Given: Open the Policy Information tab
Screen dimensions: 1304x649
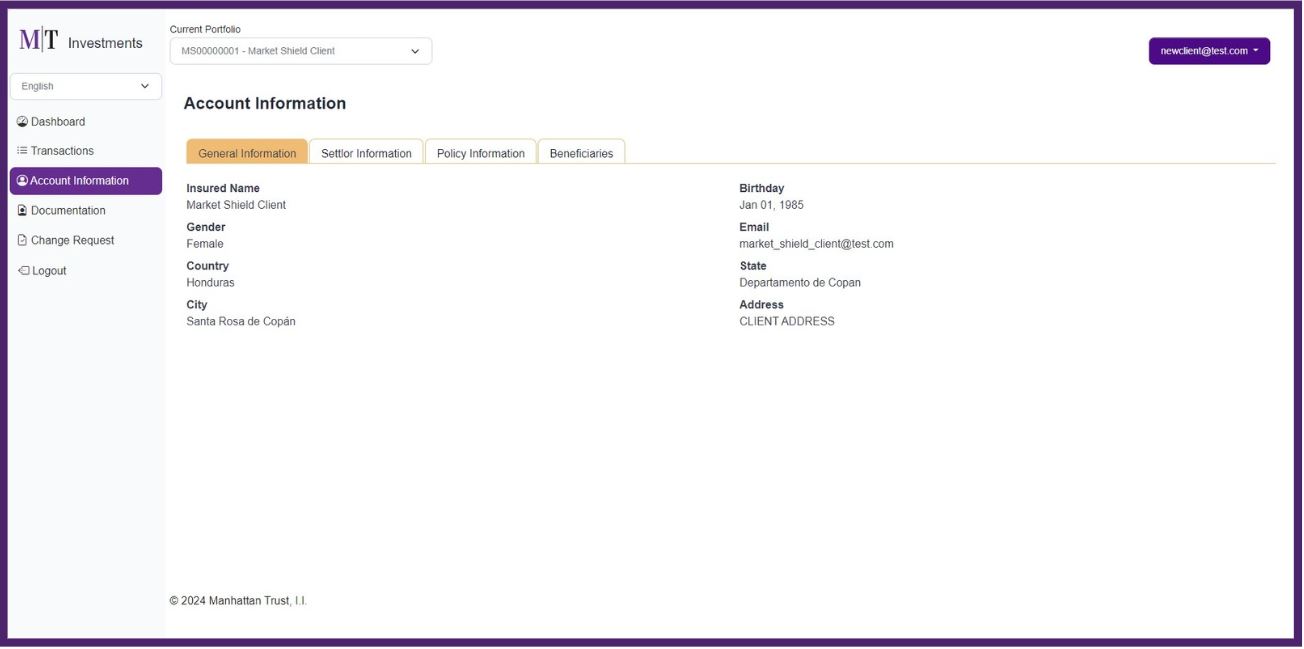Looking at the screenshot, I should (x=480, y=153).
